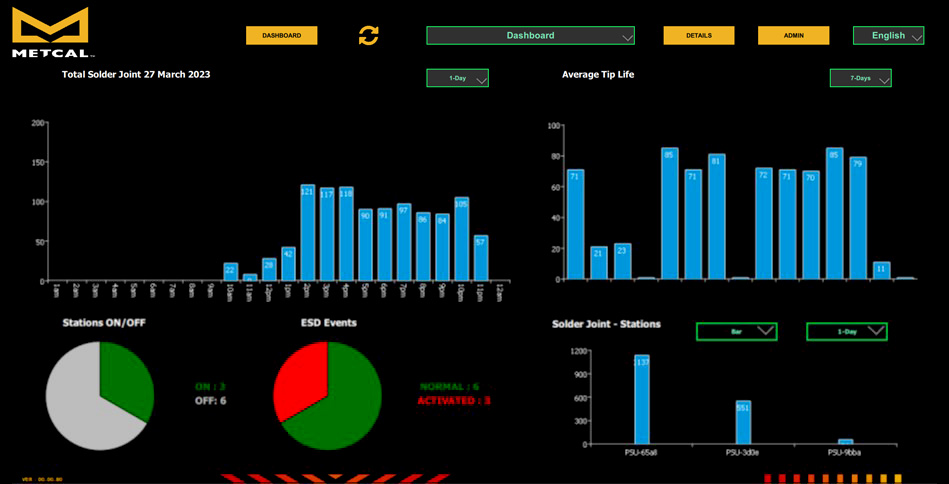
Task: Click the 2pm bar showing 121
Action: (308, 235)
